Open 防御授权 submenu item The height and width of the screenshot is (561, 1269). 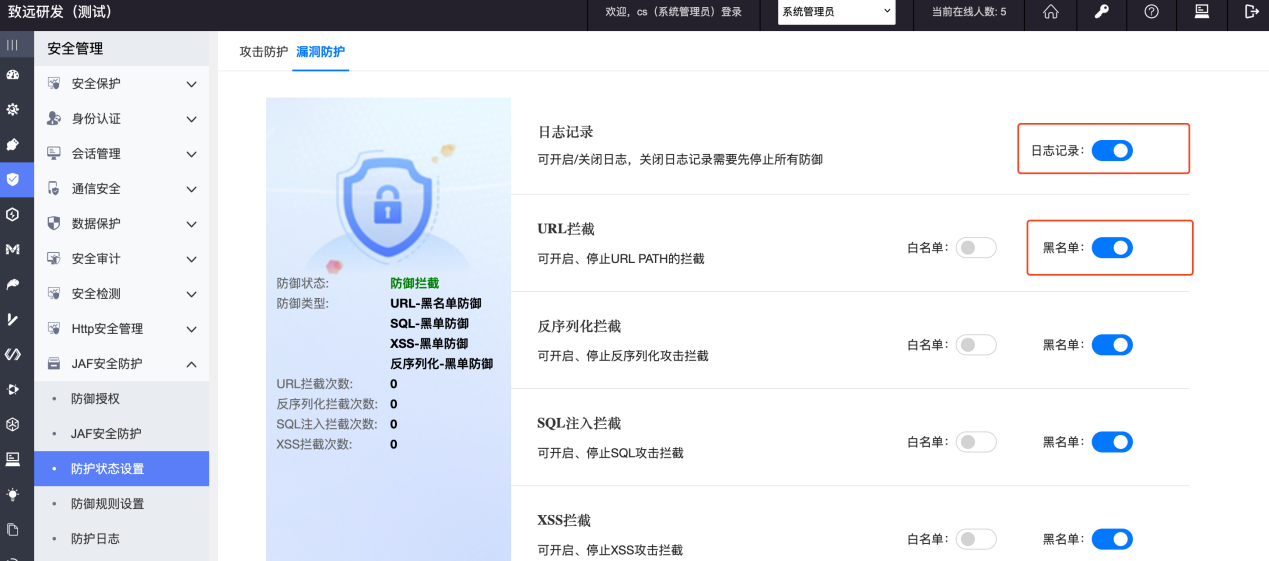(96, 399)
